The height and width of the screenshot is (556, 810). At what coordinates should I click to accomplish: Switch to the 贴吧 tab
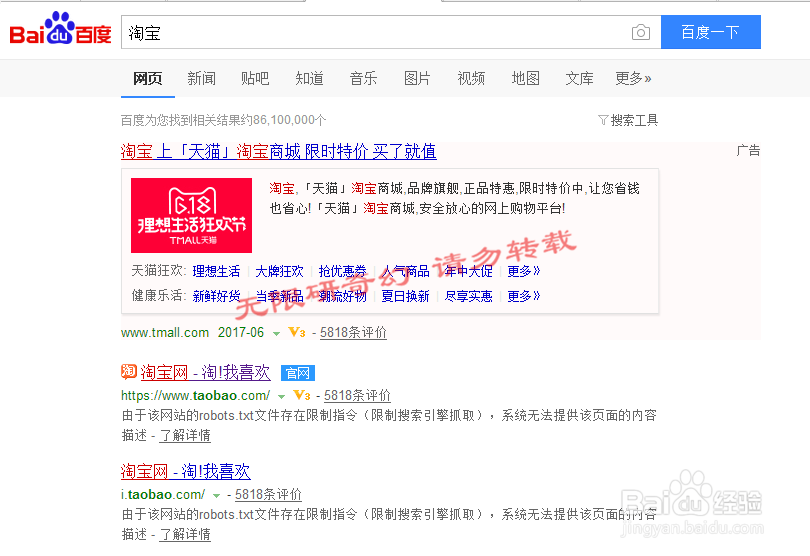(255, 79)
